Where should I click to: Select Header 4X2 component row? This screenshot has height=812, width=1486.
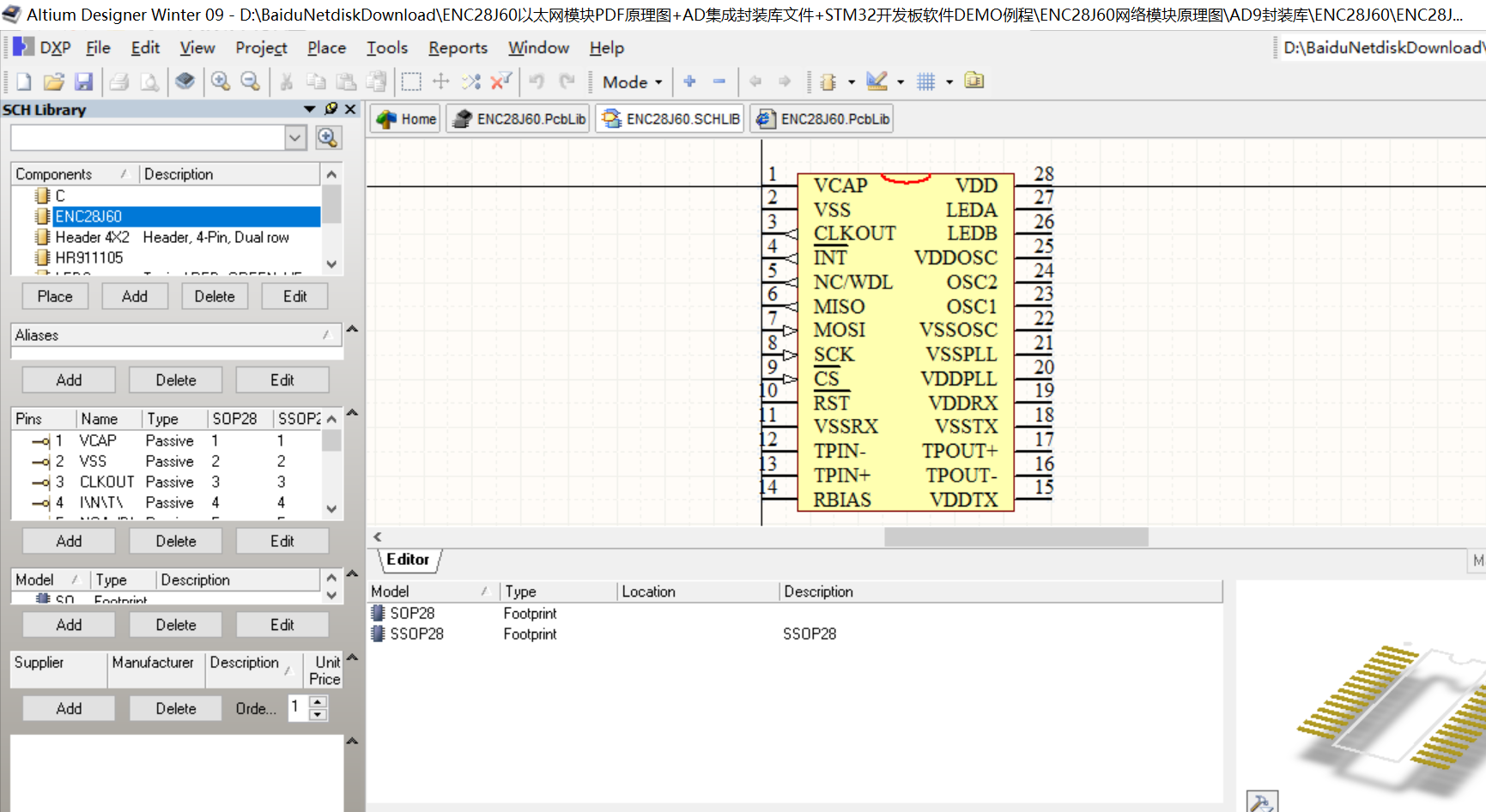pos(167,237)
